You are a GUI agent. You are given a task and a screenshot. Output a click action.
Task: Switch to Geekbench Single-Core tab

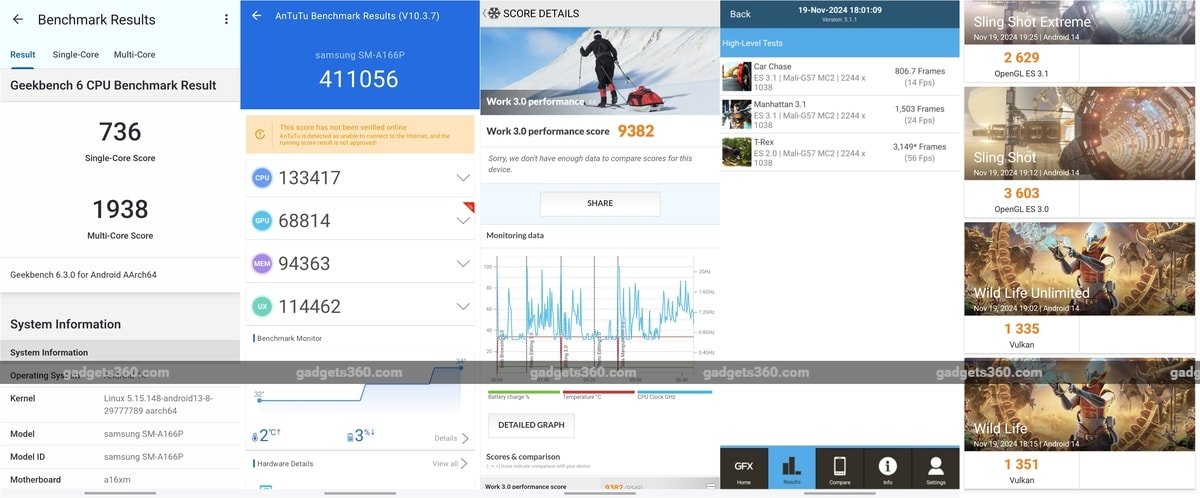point(76,55)
